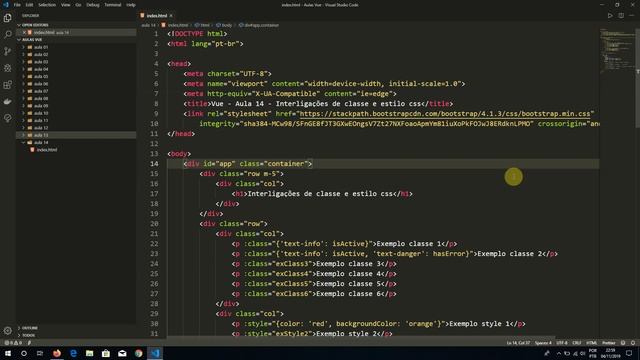Open Task View on the taskbar
Viewport: 640px width, 360px height.
coord(40,353)
